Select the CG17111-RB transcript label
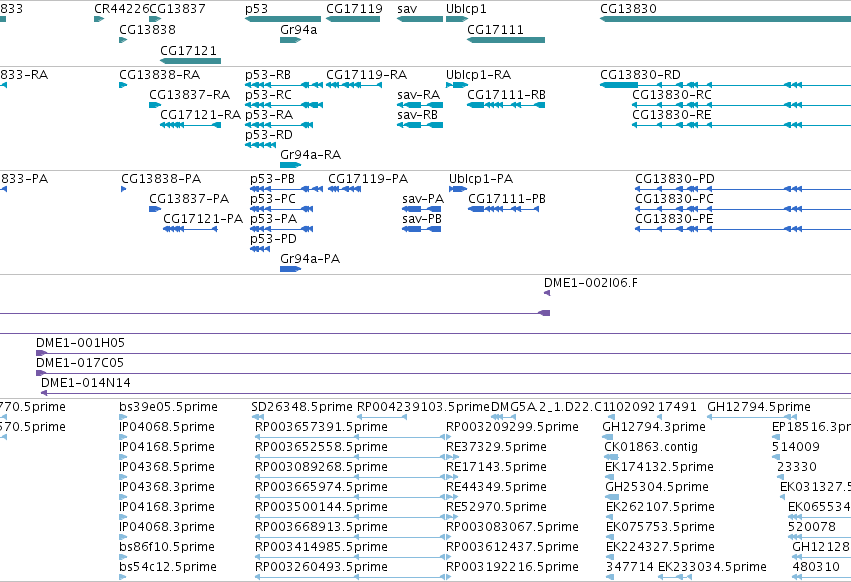The image size is (851, 582). 506,95
